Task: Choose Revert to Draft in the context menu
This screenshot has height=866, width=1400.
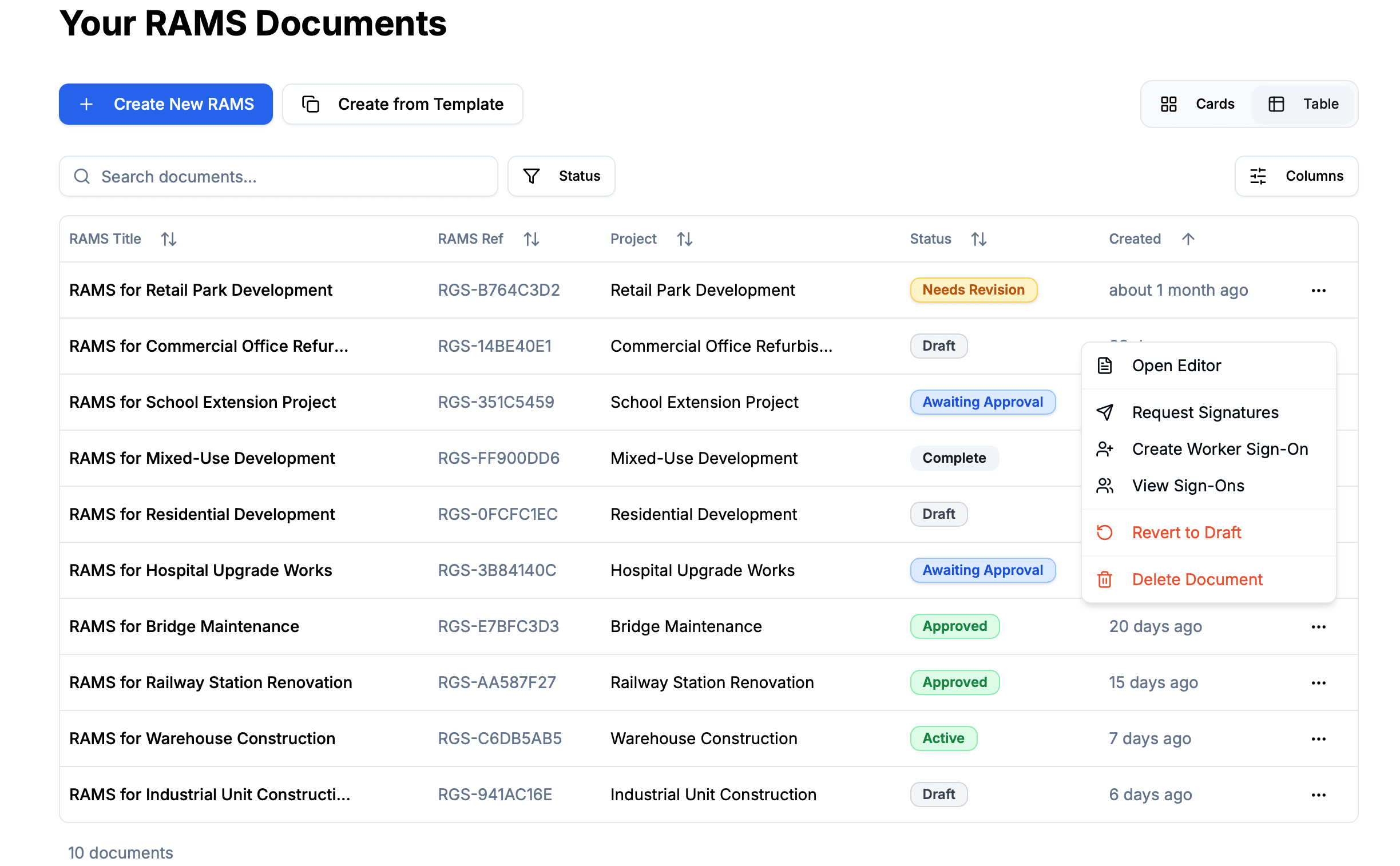Action: pos(1186,532)
